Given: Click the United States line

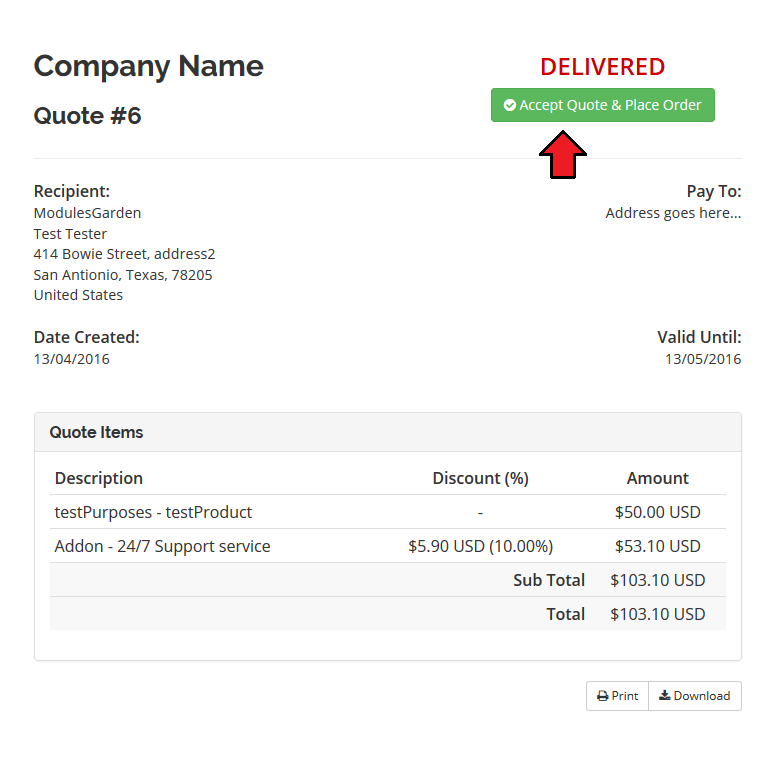Looking at the screenshot, I should [x=78, y=295].
